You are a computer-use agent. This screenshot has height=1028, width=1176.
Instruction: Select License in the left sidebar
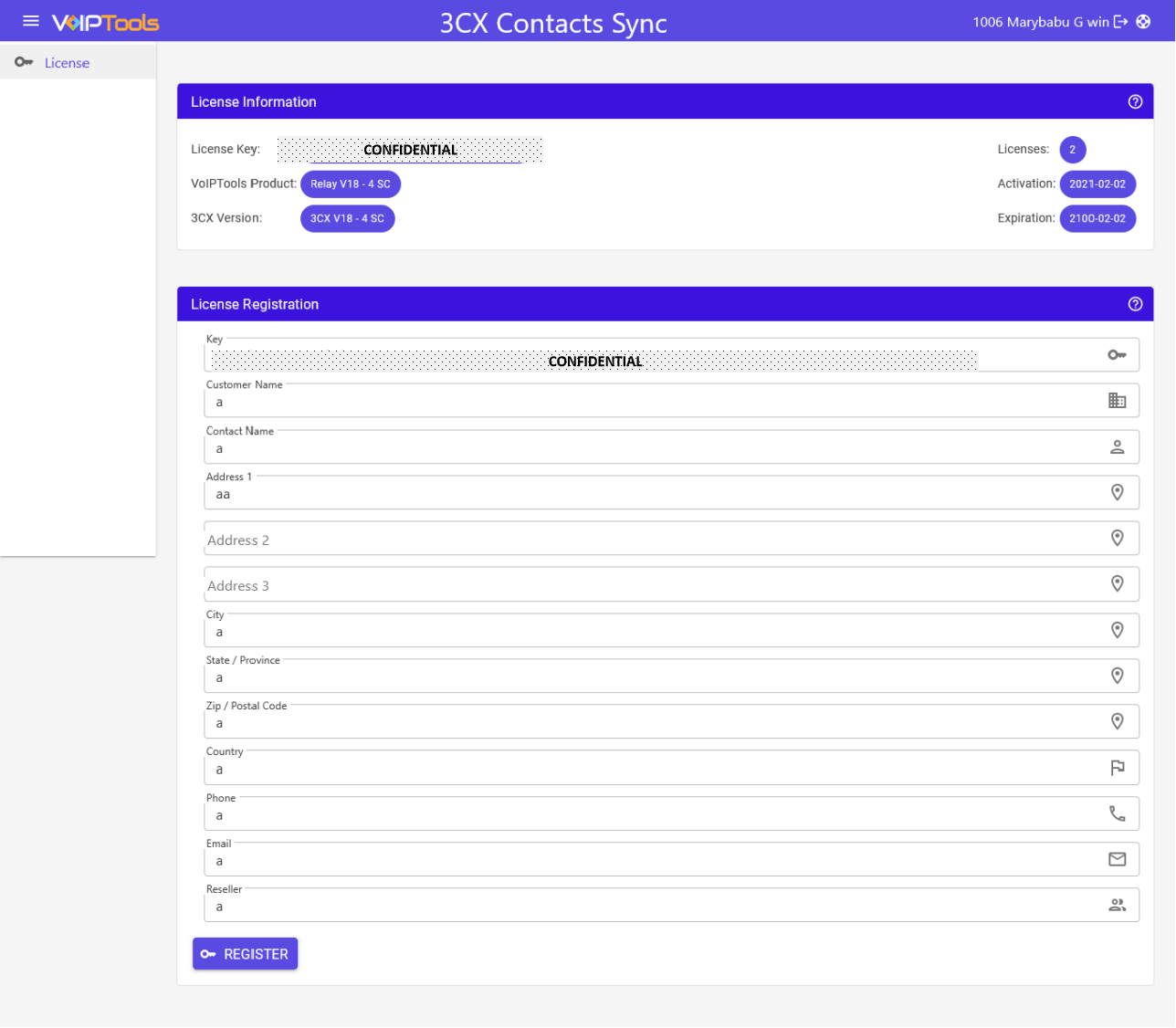(67, 62)
